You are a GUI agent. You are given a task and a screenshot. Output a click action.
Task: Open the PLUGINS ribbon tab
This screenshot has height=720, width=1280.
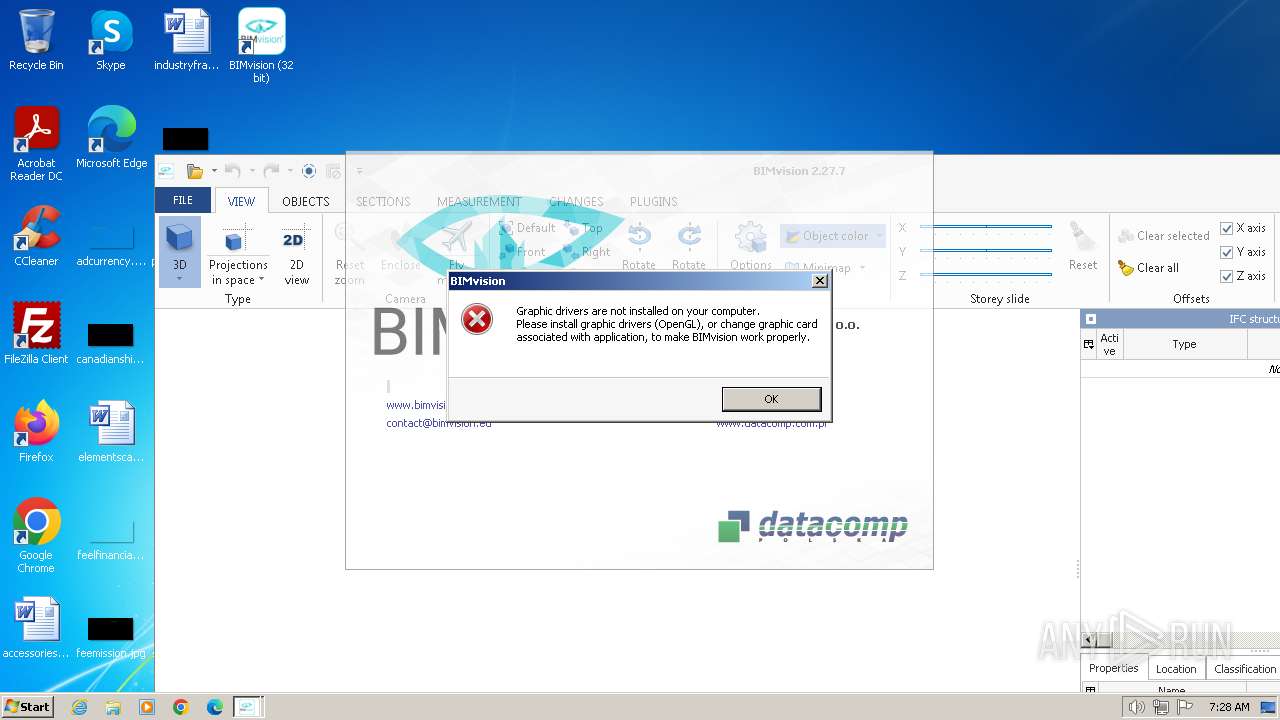point(653,201)
